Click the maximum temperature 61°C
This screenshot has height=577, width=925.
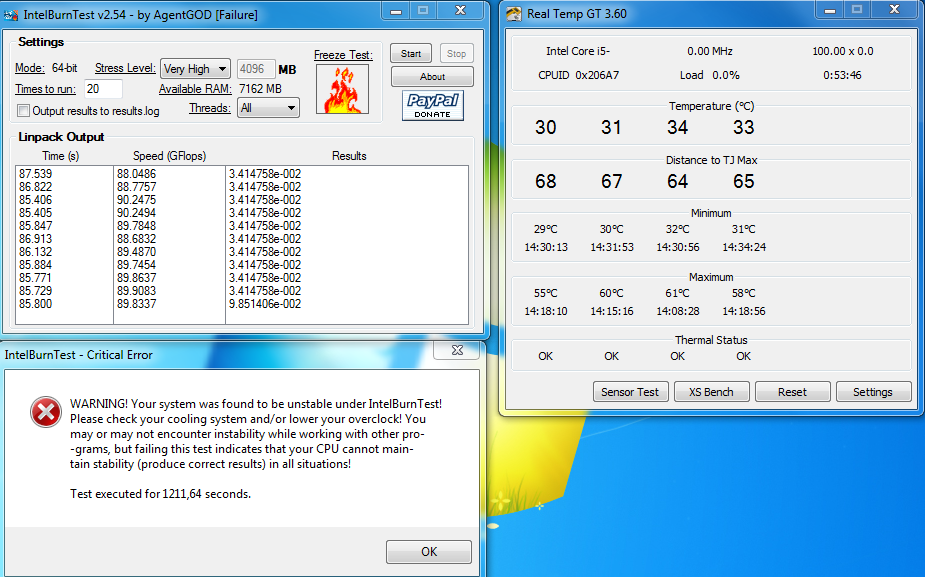678,293
